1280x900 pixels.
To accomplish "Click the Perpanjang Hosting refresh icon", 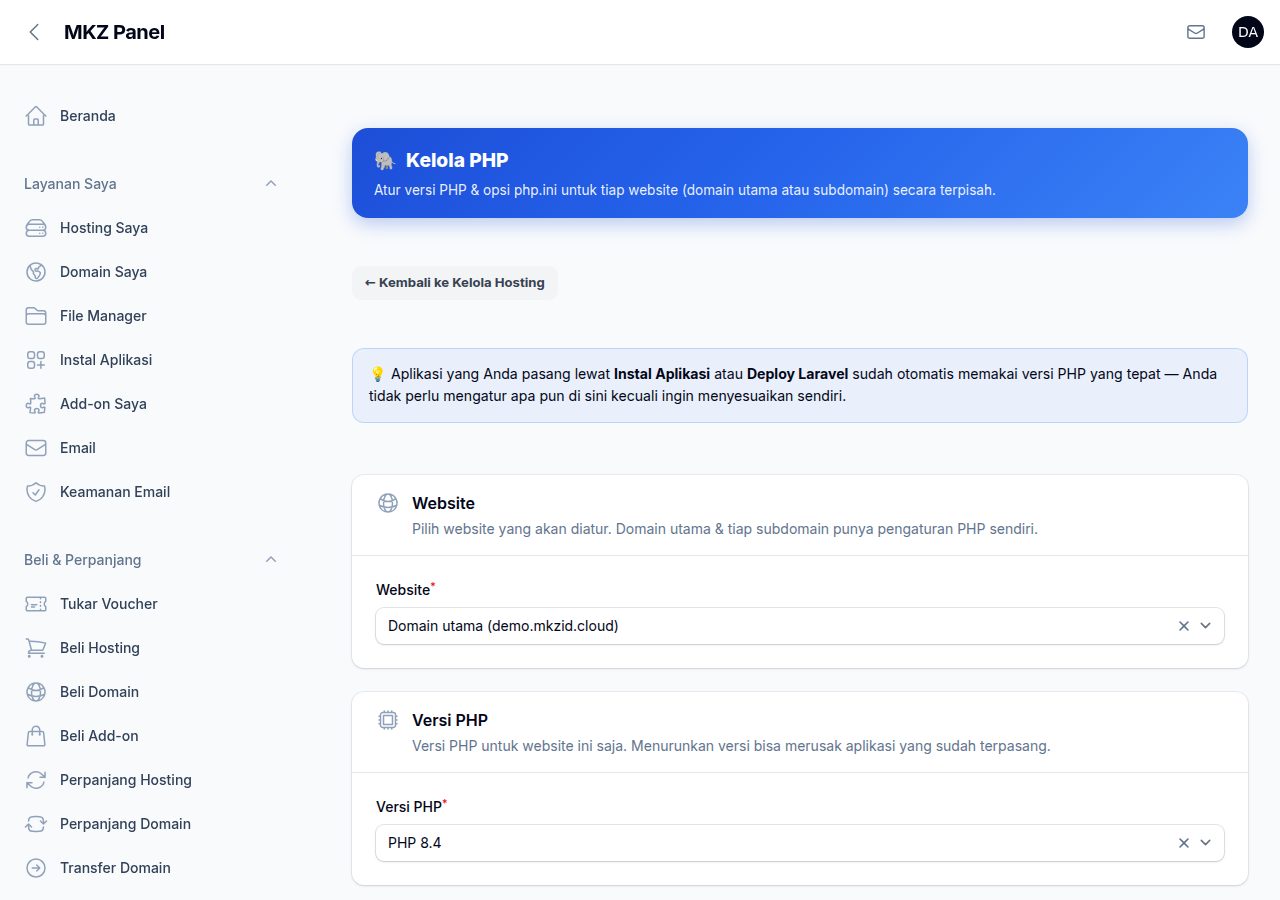I will [36, 780].
